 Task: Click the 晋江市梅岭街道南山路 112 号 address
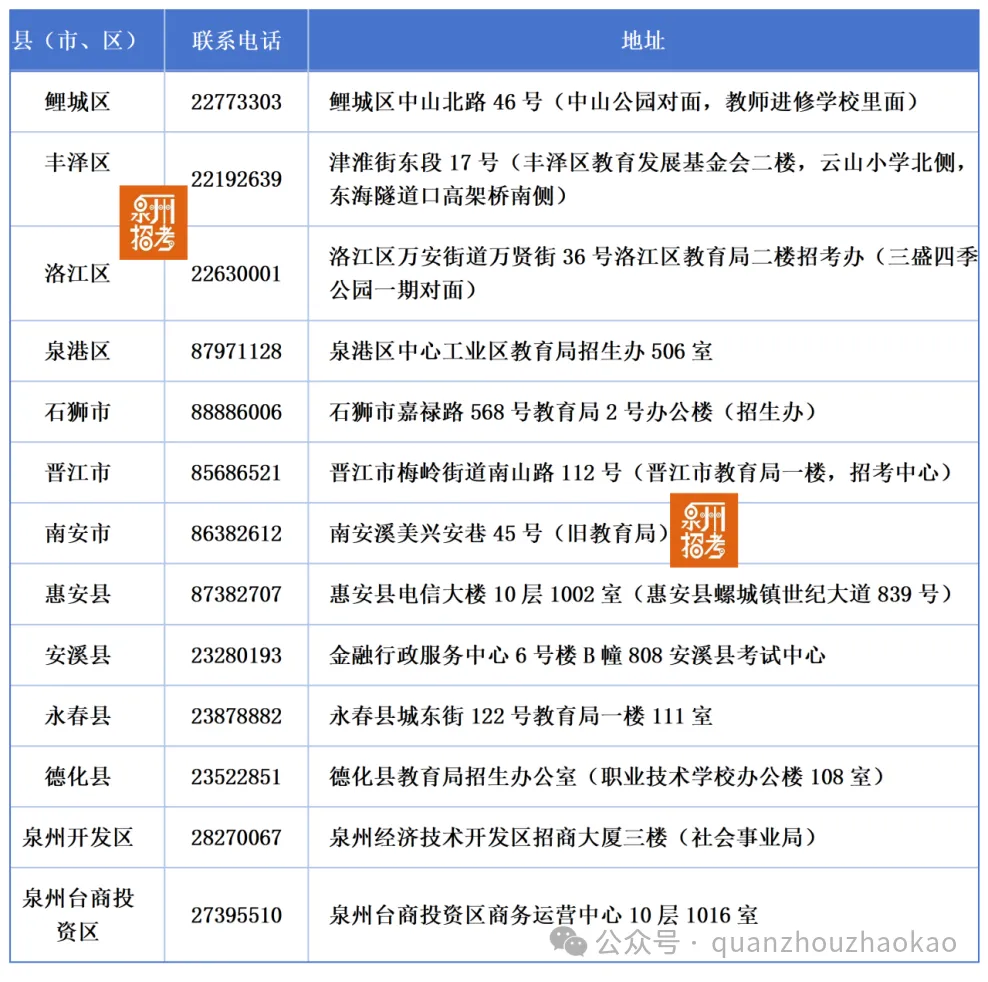[x=641, y=473]
